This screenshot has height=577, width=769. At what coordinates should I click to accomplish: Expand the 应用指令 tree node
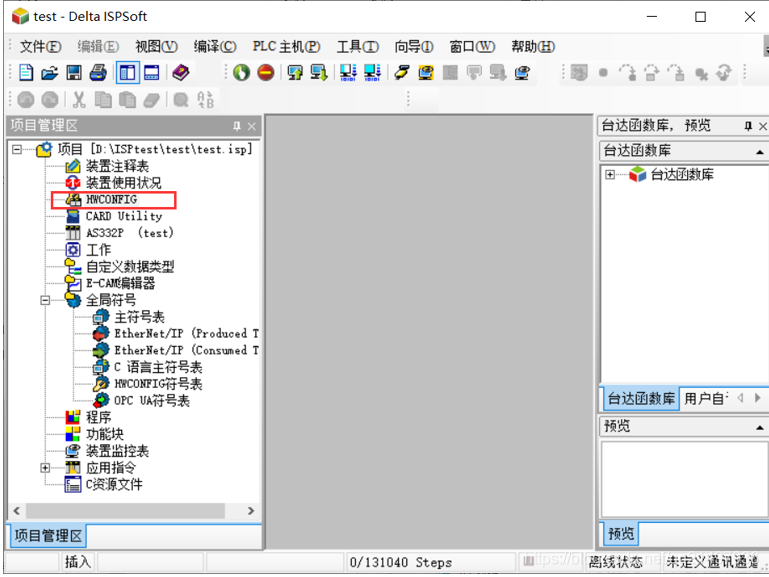click(45, 468)
